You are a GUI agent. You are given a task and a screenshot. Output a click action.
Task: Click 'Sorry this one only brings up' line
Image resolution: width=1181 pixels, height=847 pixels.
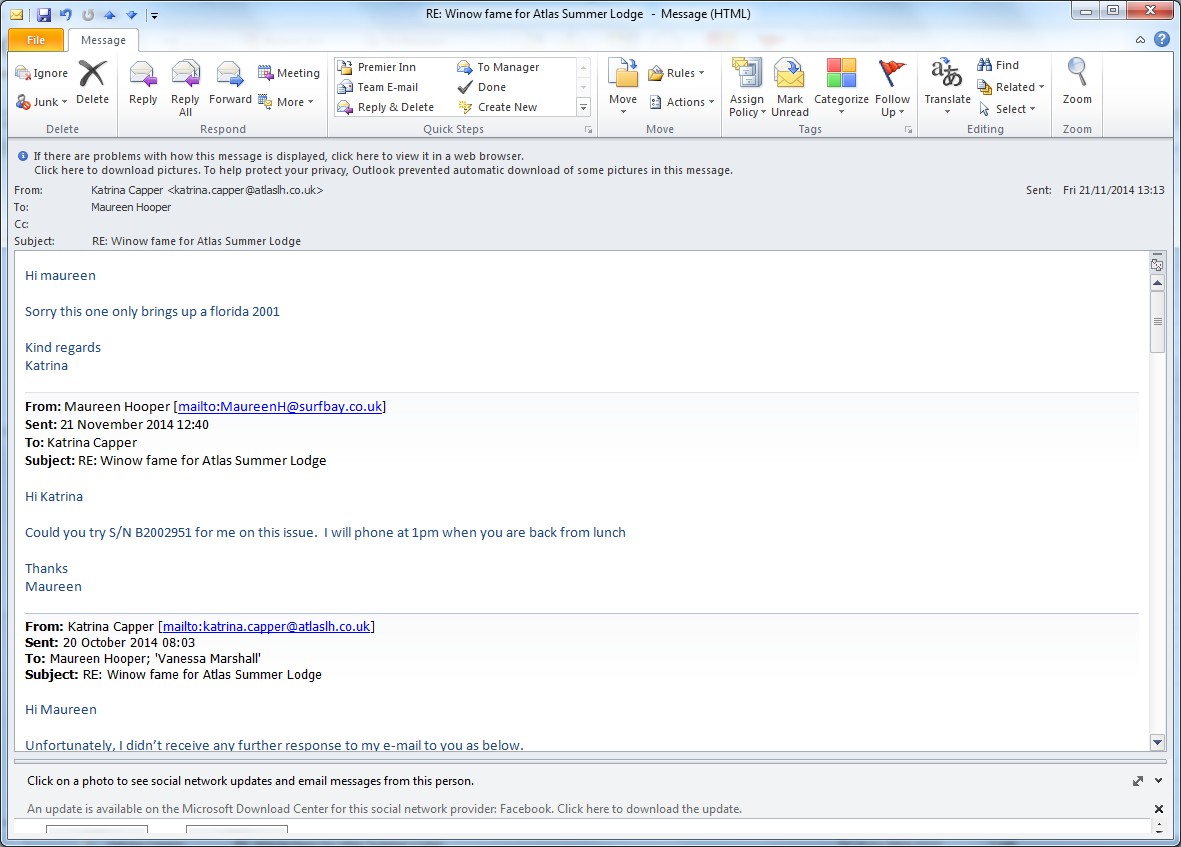point(152,312)
